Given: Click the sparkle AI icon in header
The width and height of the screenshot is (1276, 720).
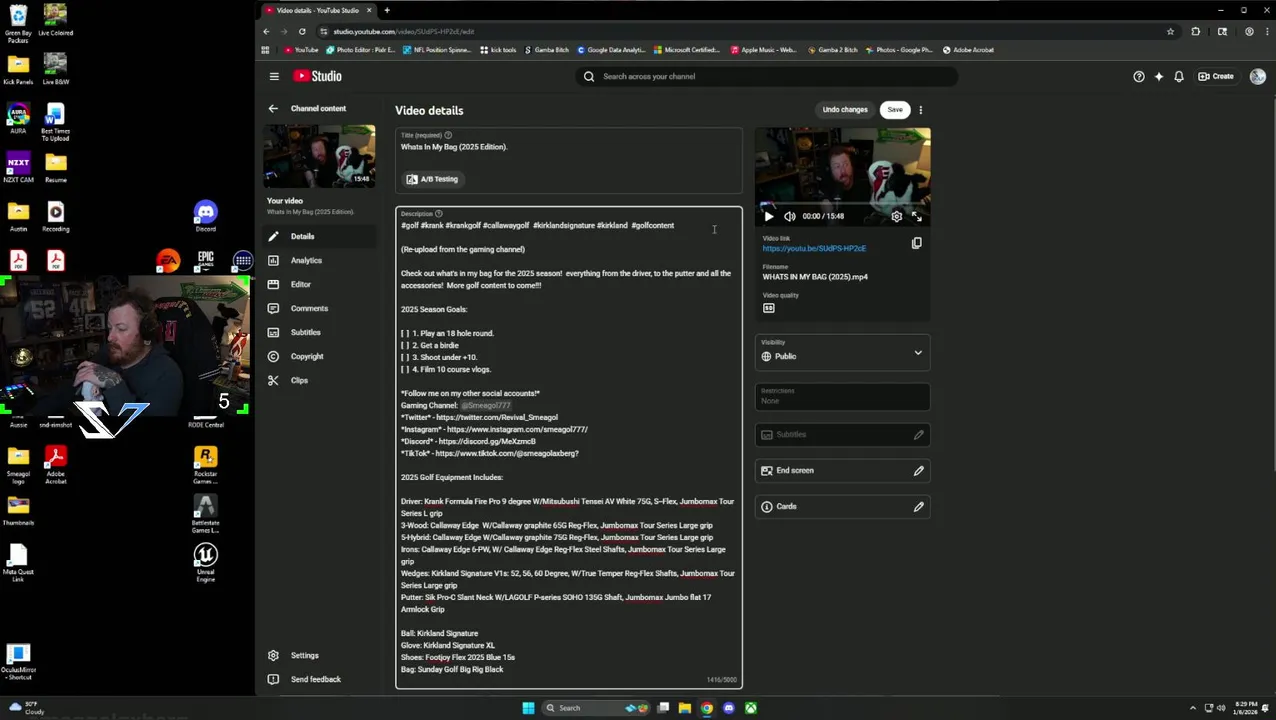Looking at the screenshot, I should (x=1159, y=76).
